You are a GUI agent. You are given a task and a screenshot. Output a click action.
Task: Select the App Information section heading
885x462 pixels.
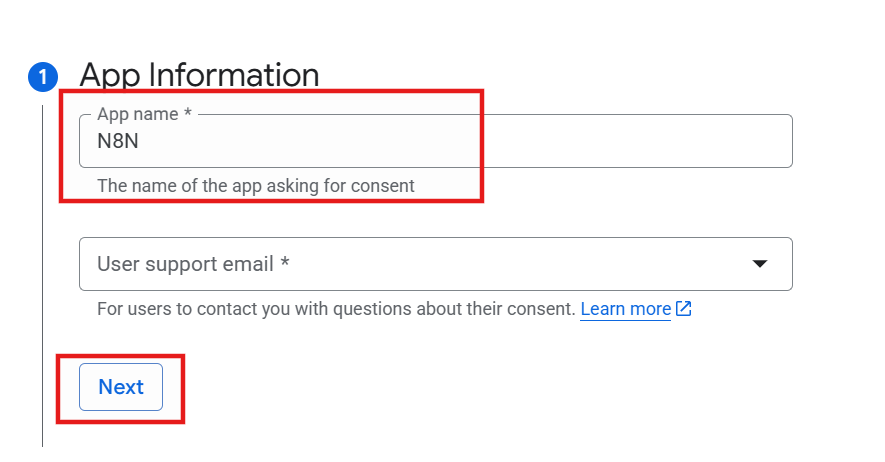199,75
